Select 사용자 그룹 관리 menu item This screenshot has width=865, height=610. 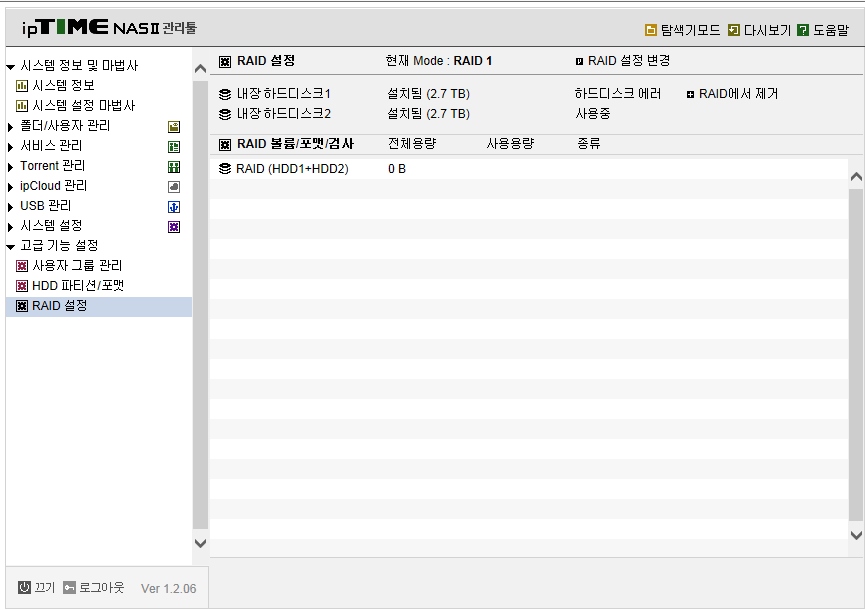coord(77,266)
